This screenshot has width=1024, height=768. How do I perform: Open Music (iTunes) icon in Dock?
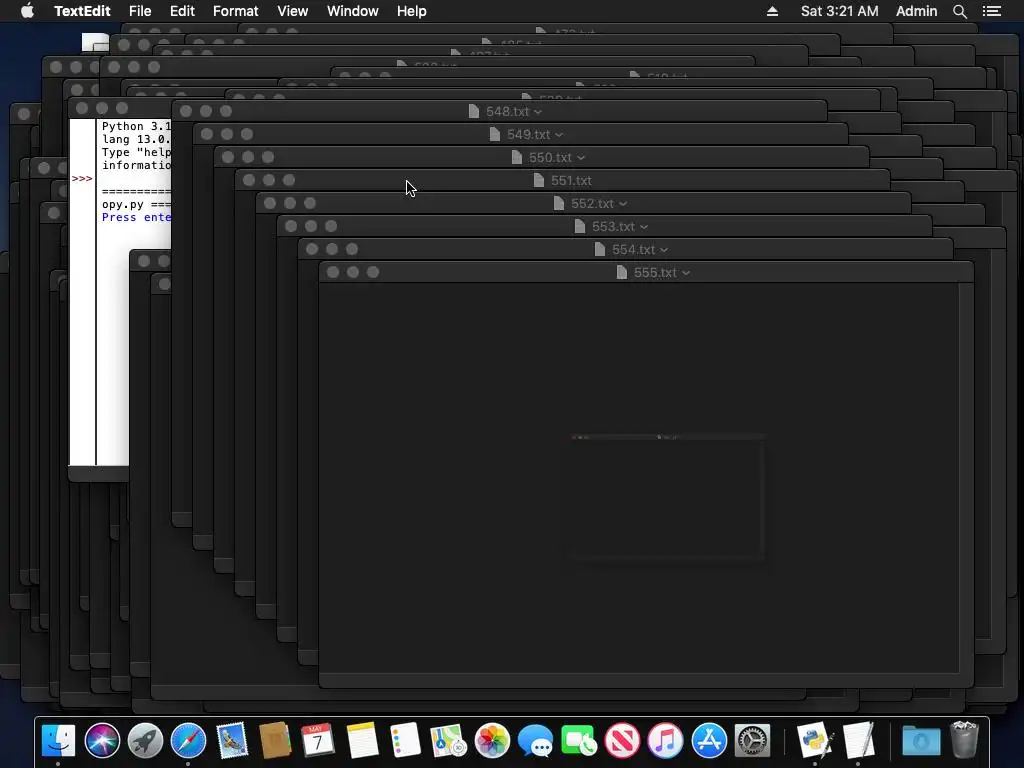[665, 741]
